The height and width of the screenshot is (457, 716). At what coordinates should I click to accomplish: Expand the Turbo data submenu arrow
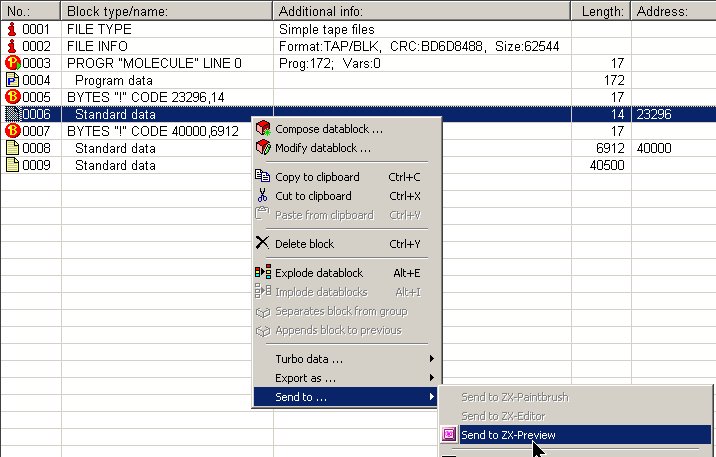432,359
